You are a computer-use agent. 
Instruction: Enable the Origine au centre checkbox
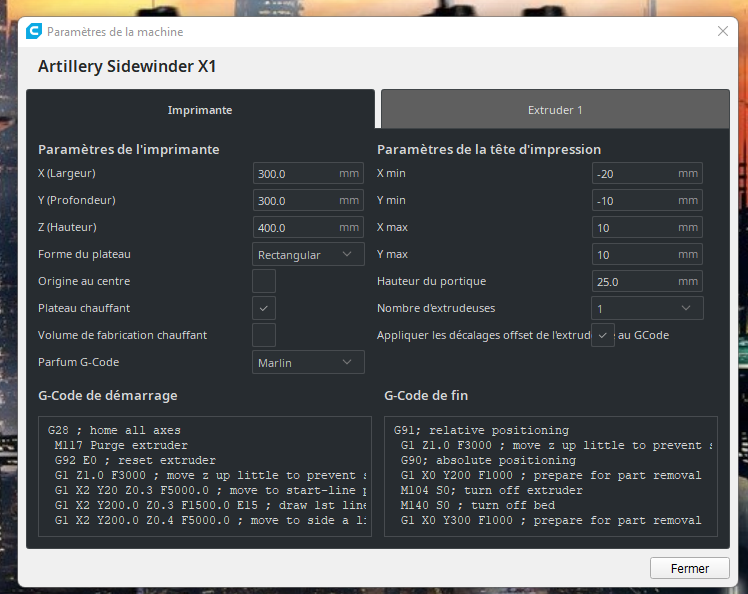pyautogui.click(x=264, y=281)
